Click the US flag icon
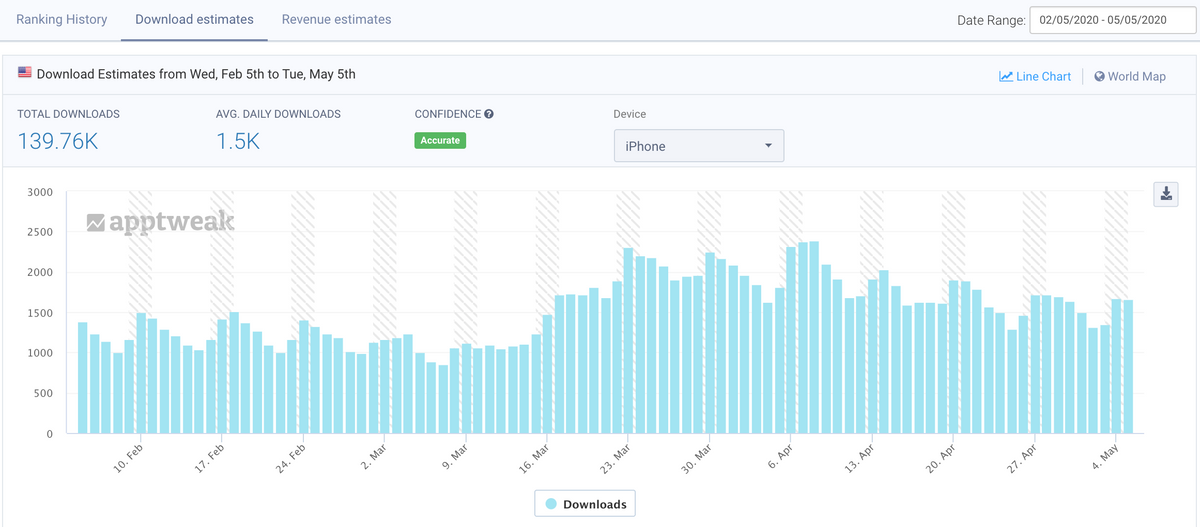Screen dimensions: 1200x527 pos(25,73)
